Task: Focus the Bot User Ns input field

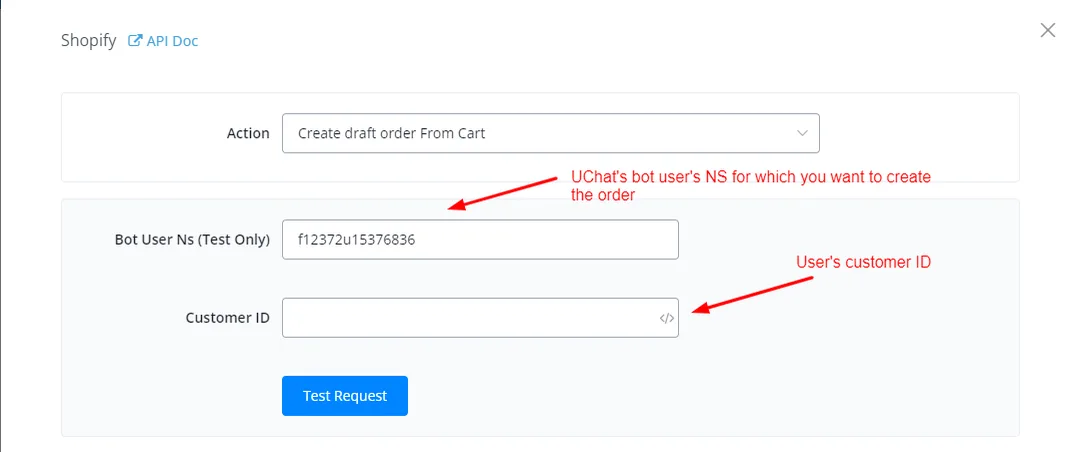Action: click(x=480, y=240)
